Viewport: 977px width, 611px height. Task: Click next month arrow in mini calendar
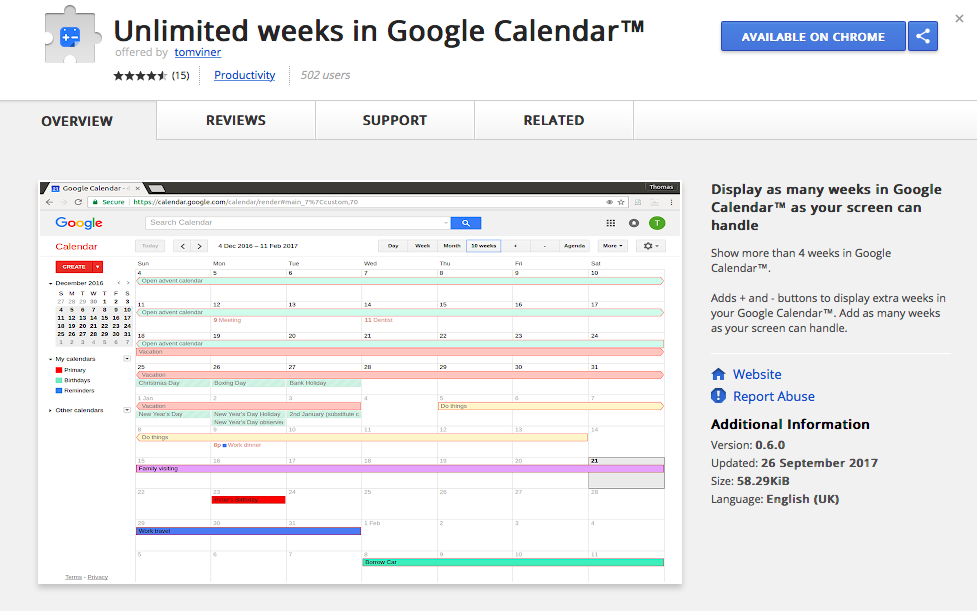pyautogui.click(x=128, y=283)
